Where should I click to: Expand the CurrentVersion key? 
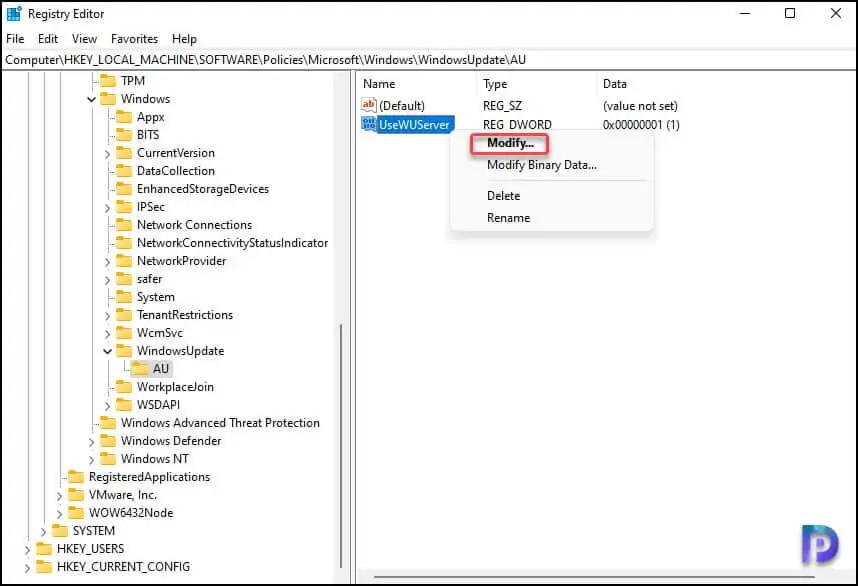click(x=107, y=154)
